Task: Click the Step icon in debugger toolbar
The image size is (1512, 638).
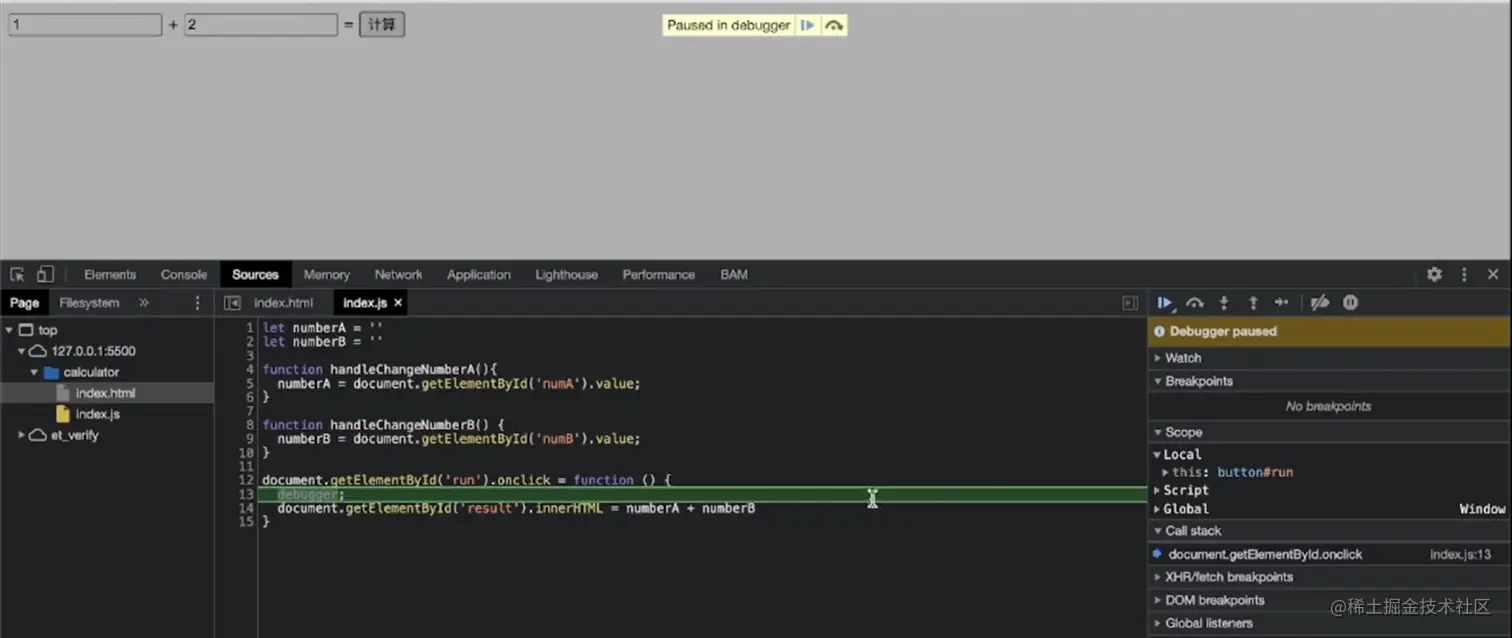Action: (1282, 302)
